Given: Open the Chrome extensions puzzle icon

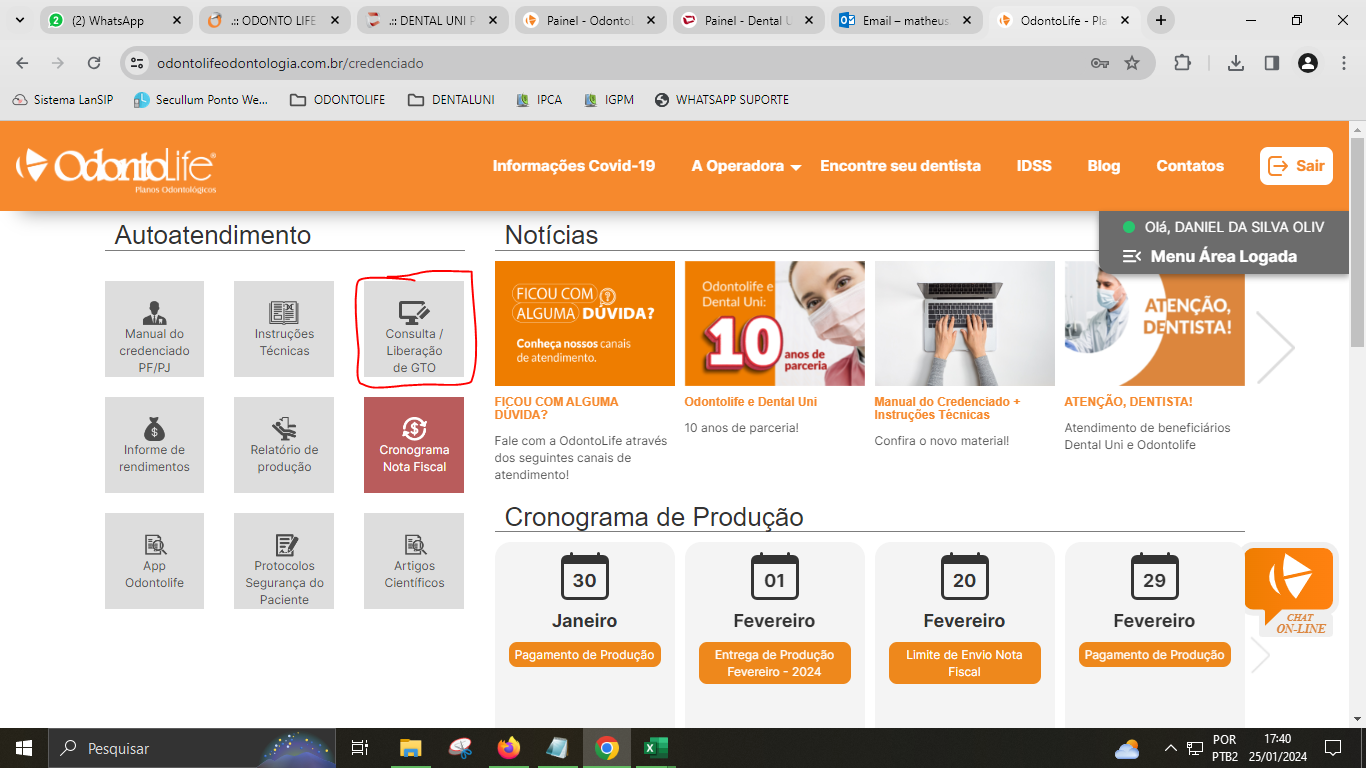Looking at the screenshot, I should (1182, 63).
